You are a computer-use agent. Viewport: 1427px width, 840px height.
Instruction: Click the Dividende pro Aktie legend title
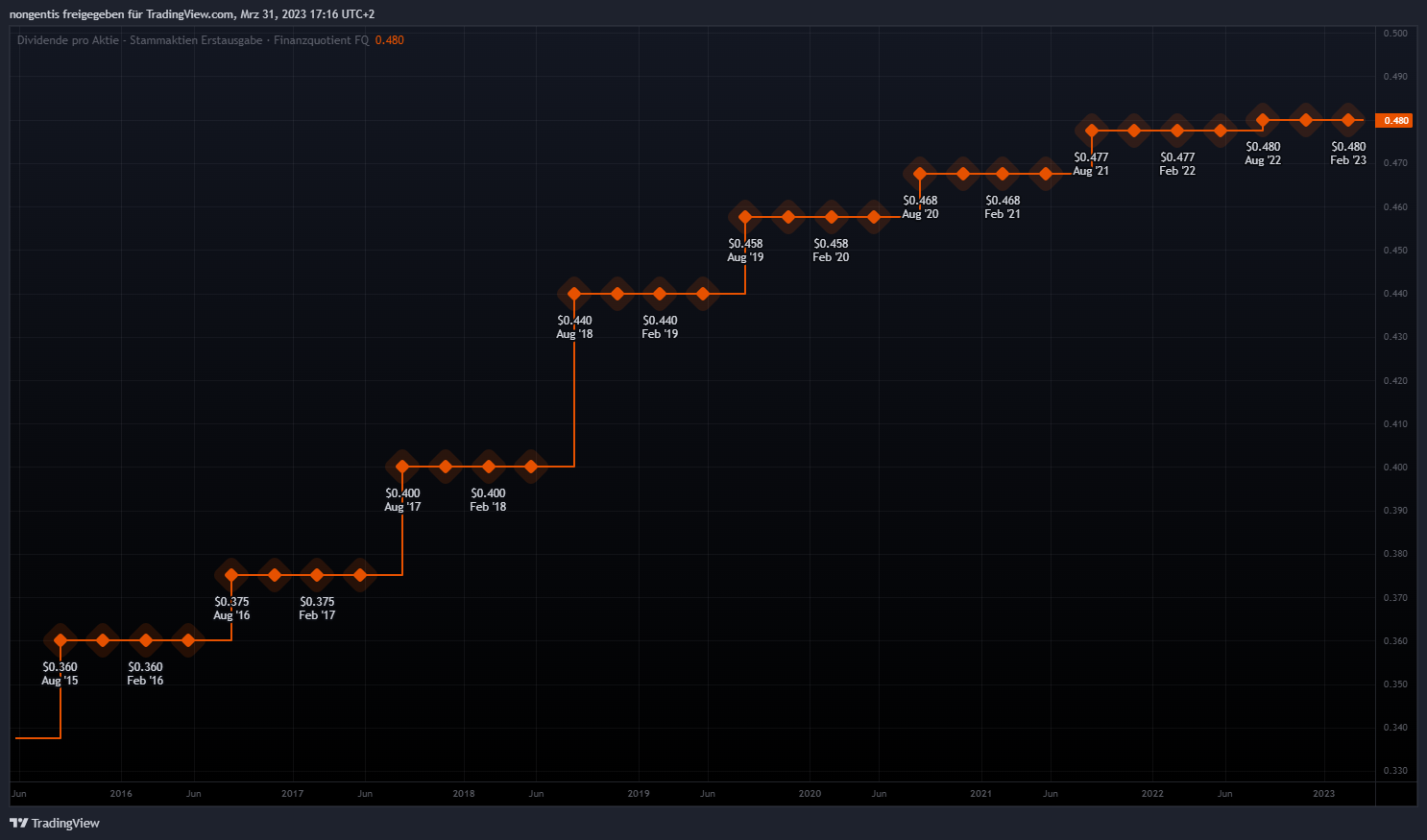click(x=68, y=40)
